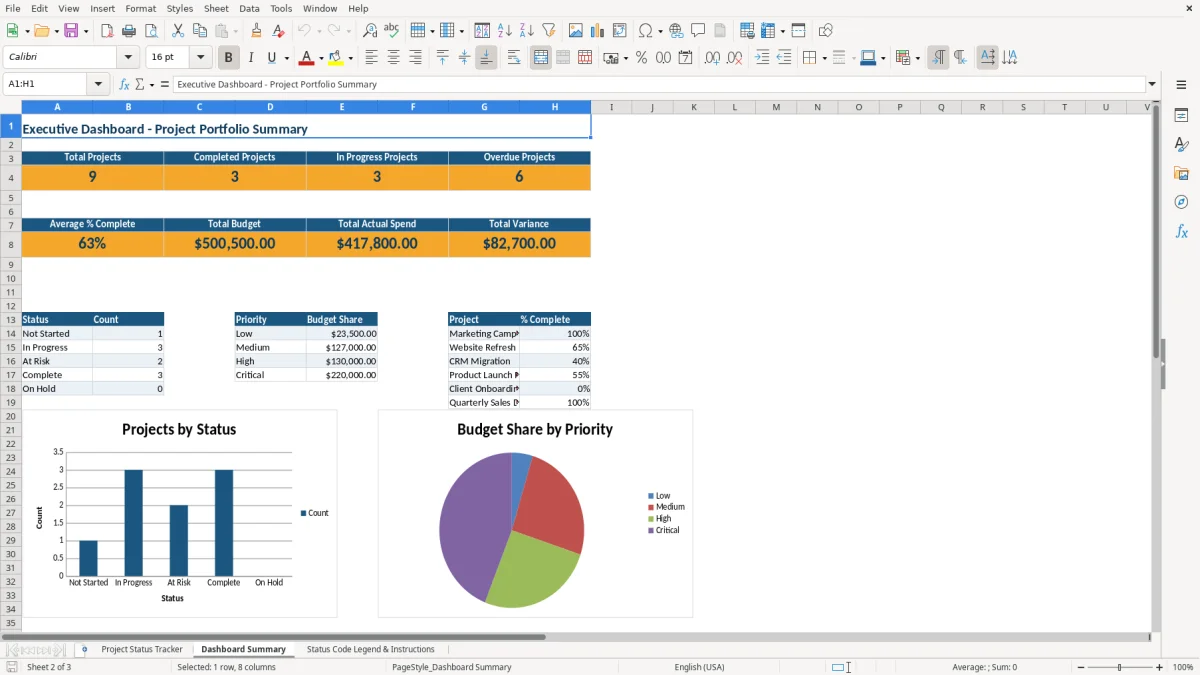Click the zoom in plus button
This screenshot has width=1200, height=675.
[1159, 667]
